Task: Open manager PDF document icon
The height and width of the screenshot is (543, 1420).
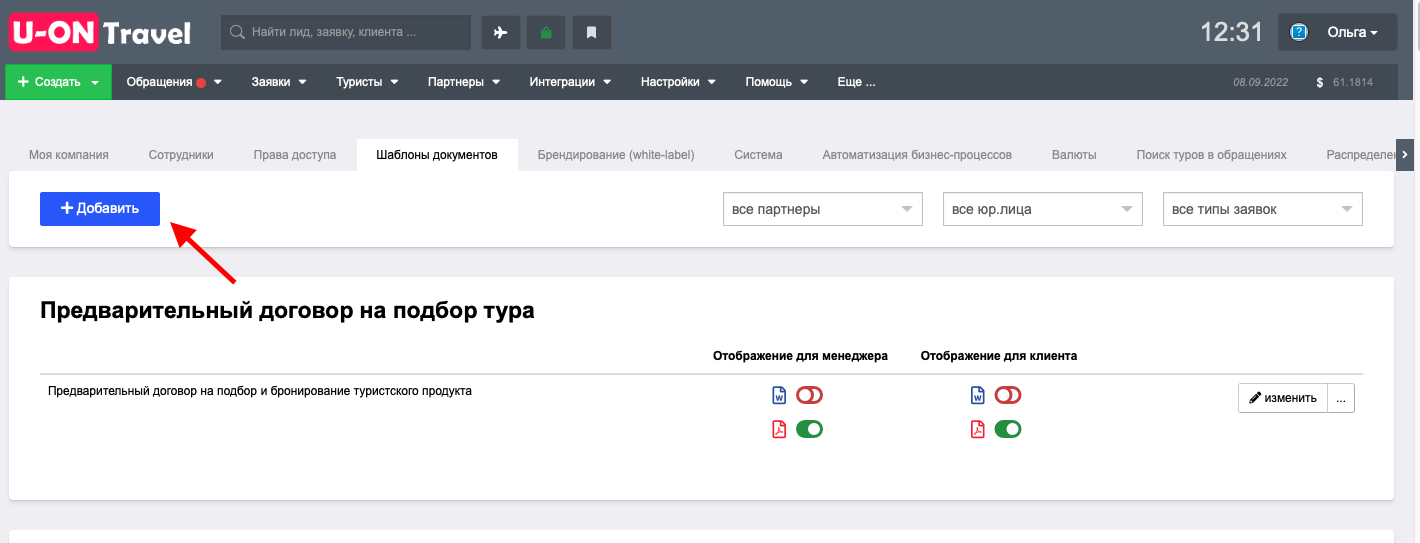Action: pyautogui.click(x=779, y=429)
